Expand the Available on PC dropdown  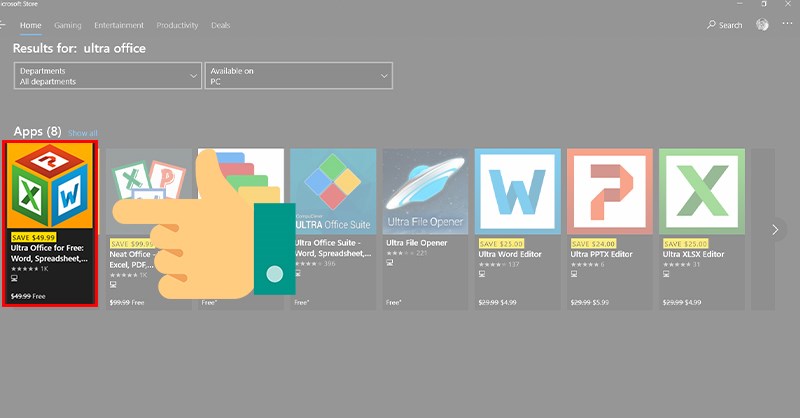point(298,76)
